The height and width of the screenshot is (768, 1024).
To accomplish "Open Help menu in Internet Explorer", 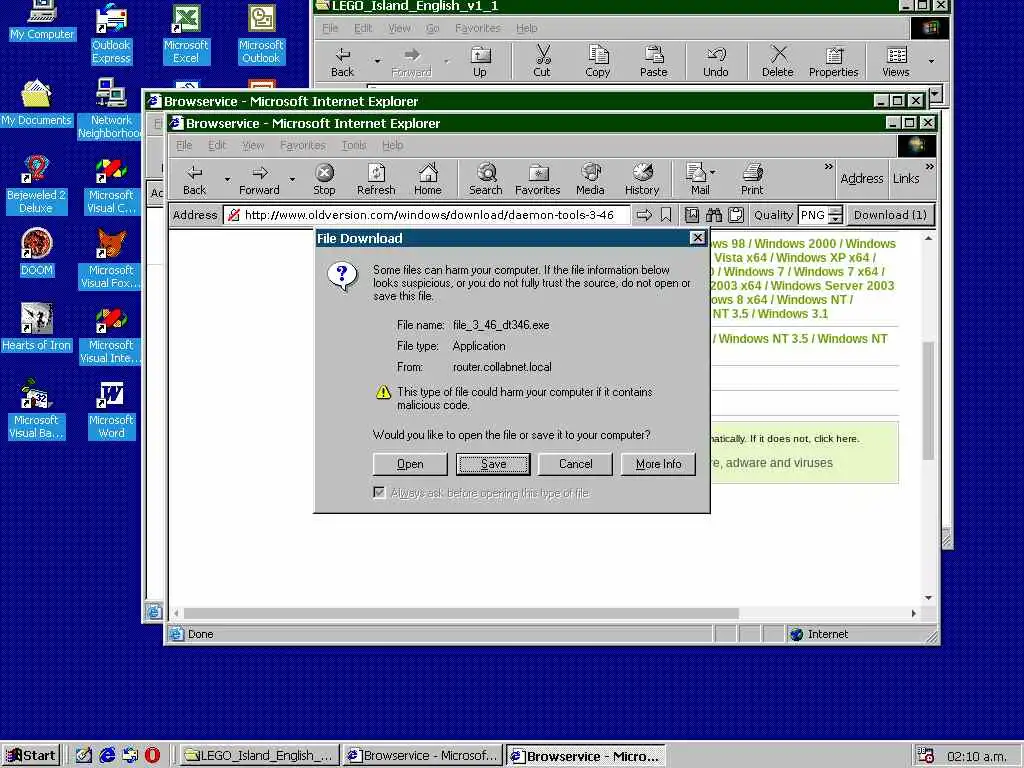I will pyautogui.click(x=392, y=145).
